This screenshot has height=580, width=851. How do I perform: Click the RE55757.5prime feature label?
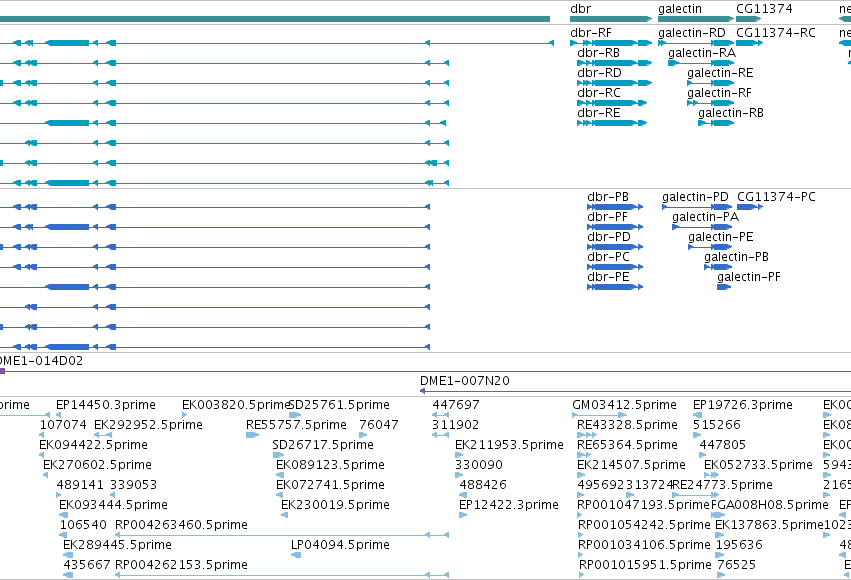[x=296, y=425]
